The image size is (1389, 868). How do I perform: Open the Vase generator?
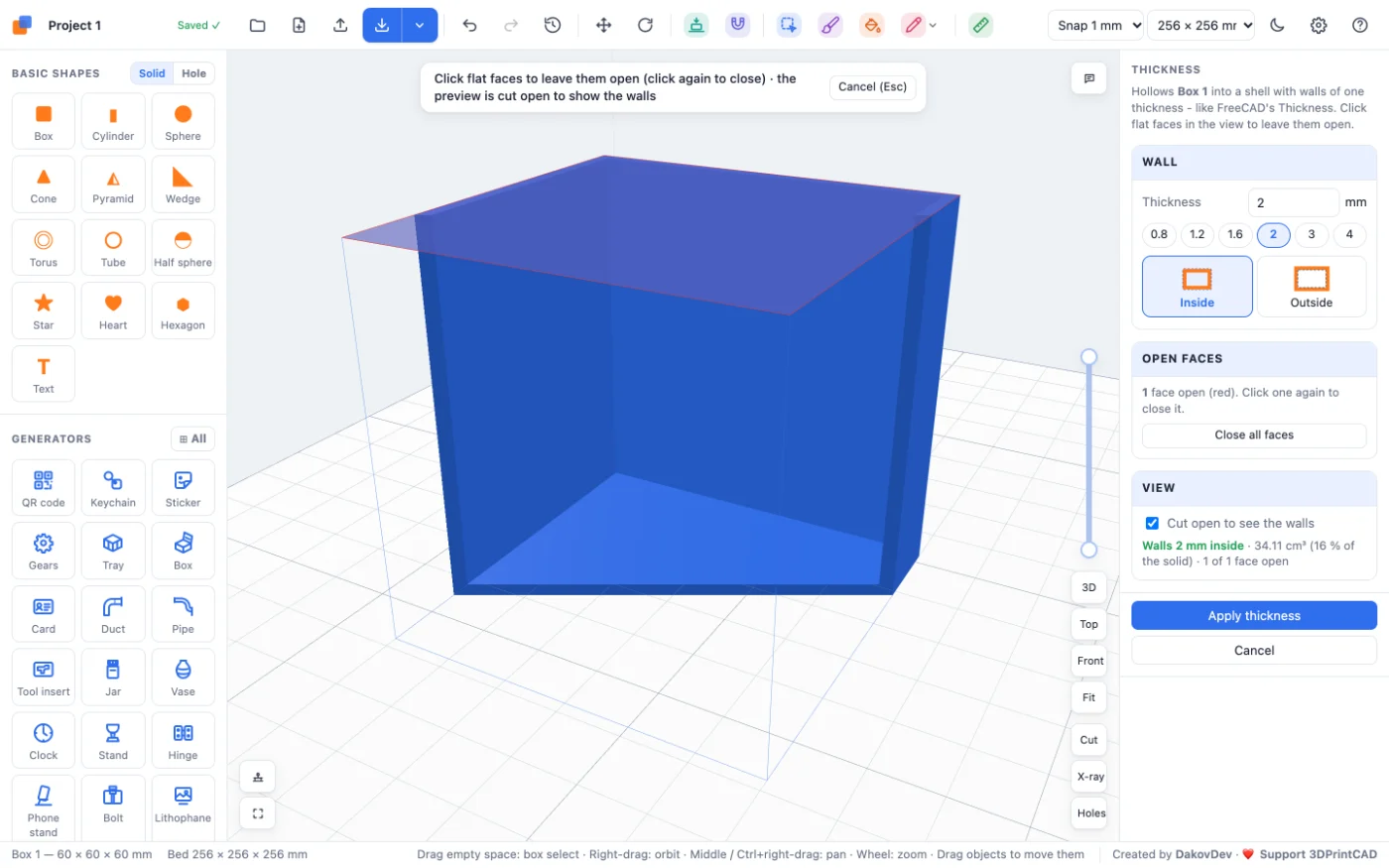pyautogui.click(x=183, y=678)
